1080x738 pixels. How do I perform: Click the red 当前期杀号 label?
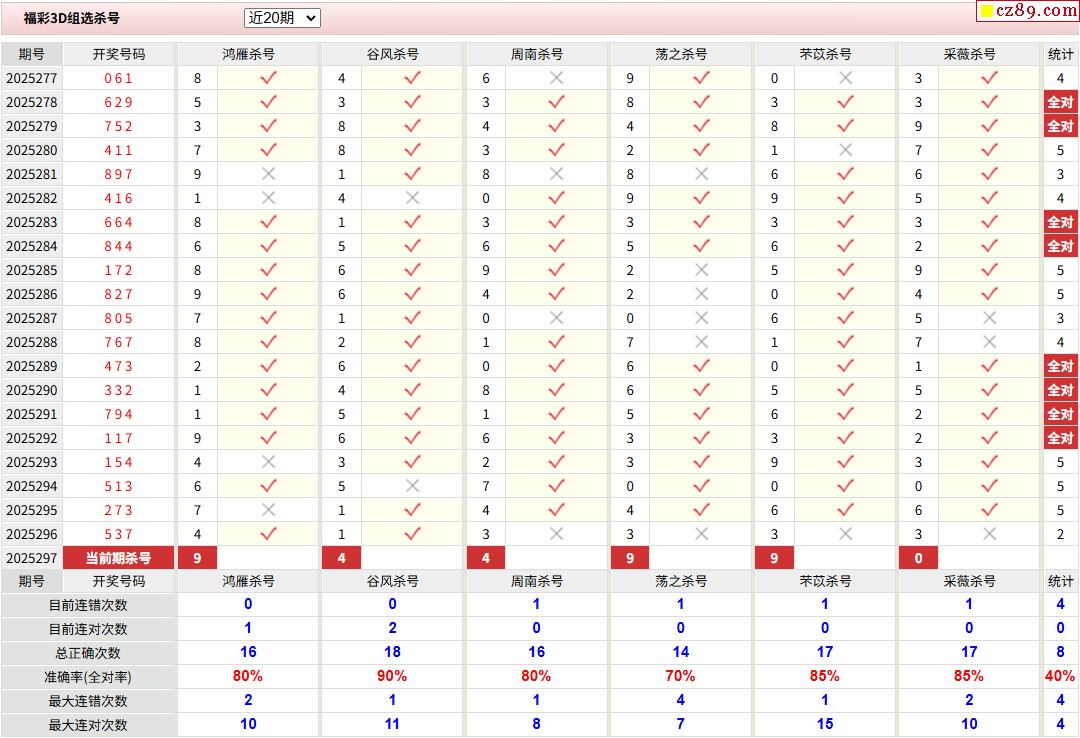(x=118, y=558)
